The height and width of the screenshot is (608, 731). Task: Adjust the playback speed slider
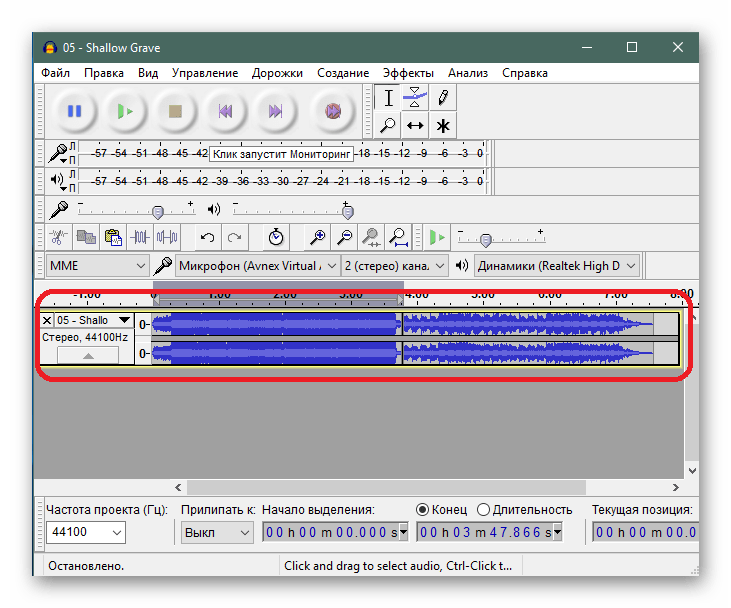tap(486, 240)
